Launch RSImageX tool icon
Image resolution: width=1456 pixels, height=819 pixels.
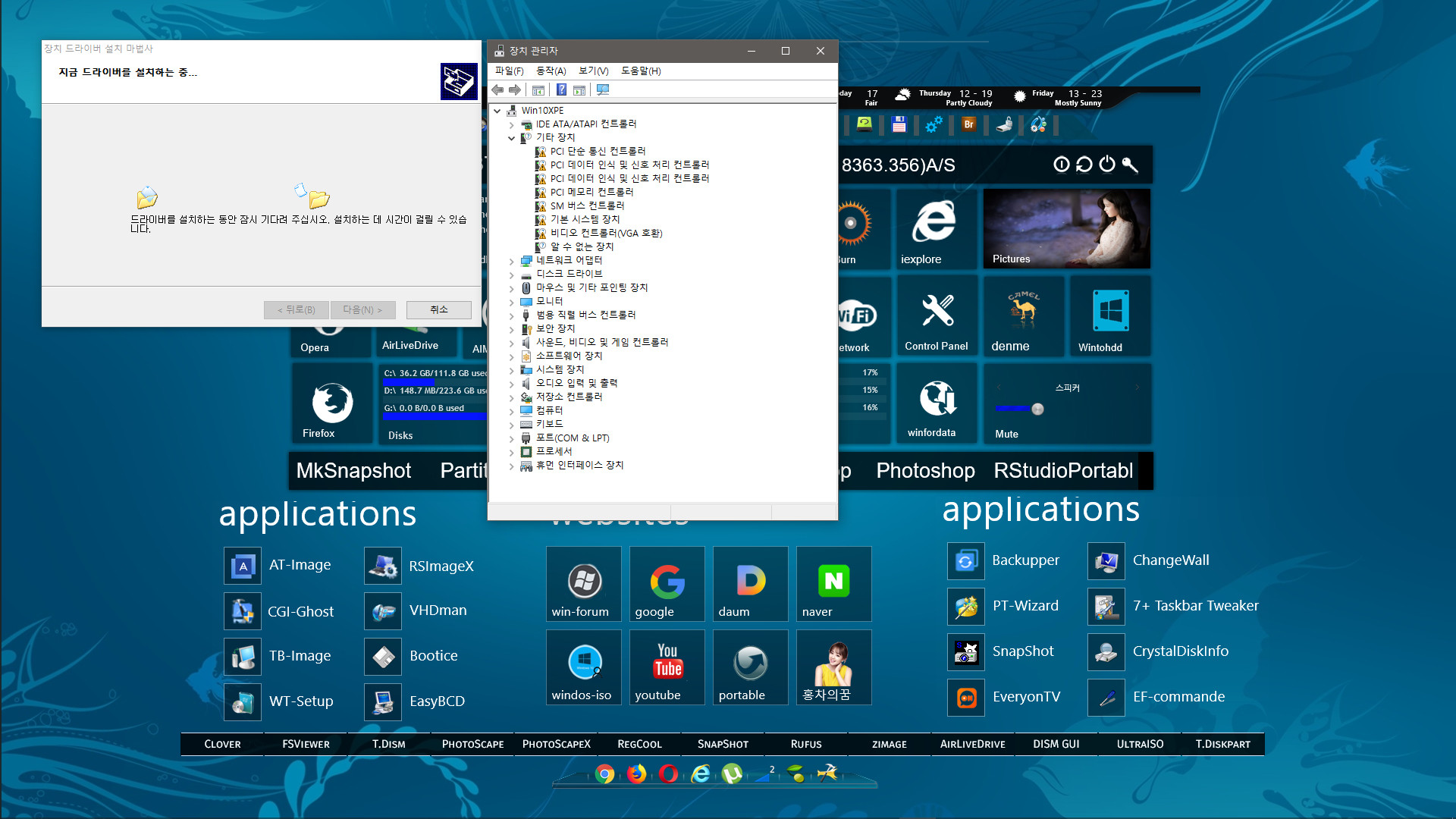pyautogui.click(x=383, y=566)
